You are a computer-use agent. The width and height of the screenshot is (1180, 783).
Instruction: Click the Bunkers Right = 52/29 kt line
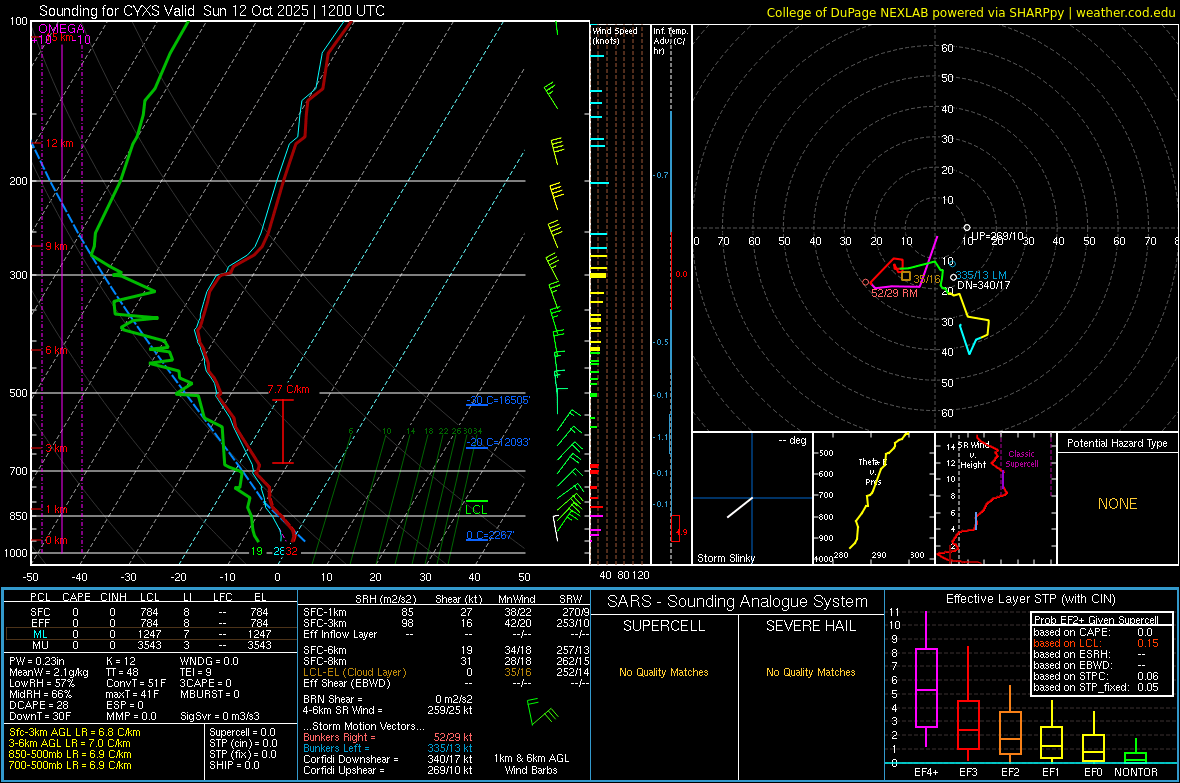(x=388, y=737)
